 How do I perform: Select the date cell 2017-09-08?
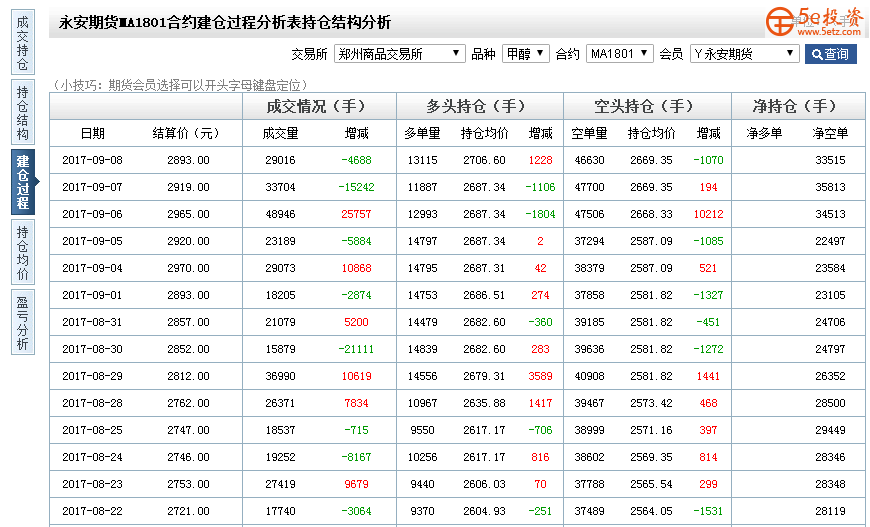(x=92, y=160)
